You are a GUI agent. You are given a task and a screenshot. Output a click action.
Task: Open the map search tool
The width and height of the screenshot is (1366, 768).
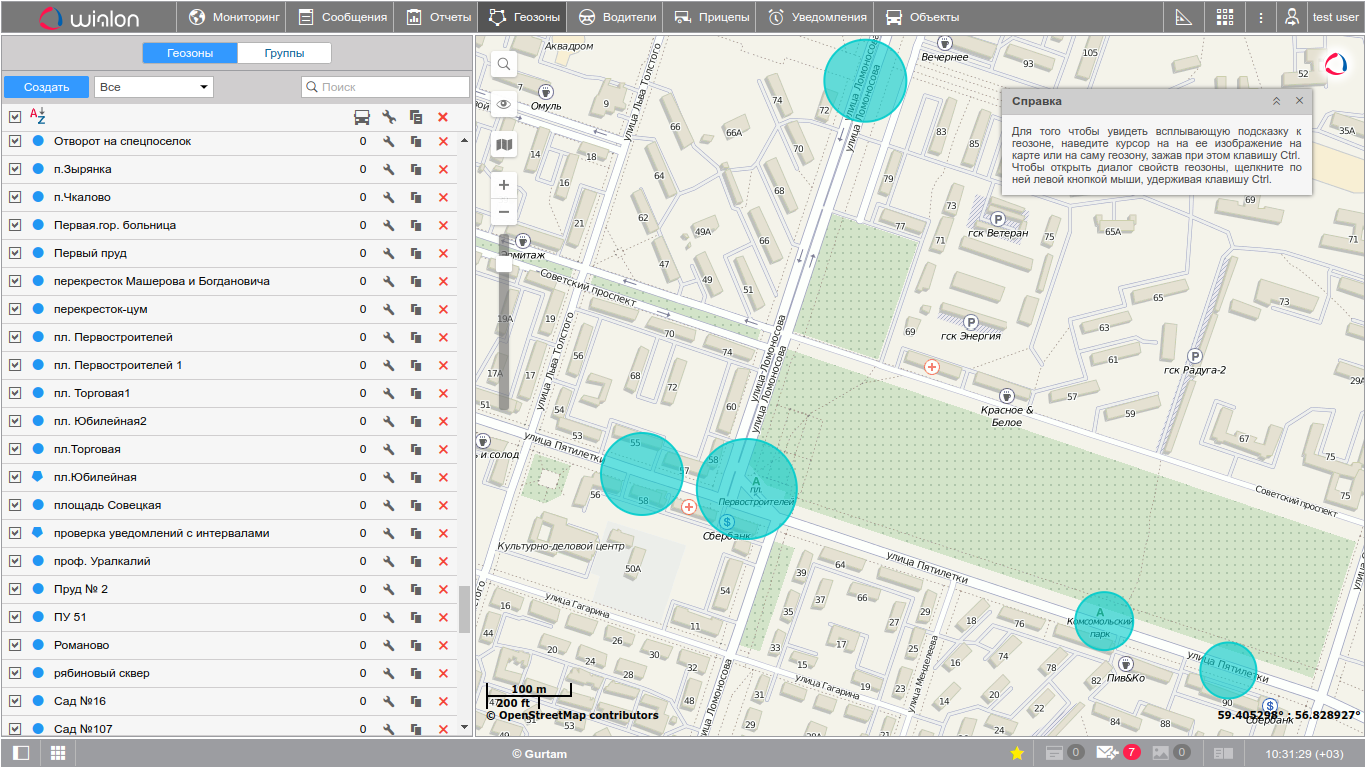tap(504, 64)
